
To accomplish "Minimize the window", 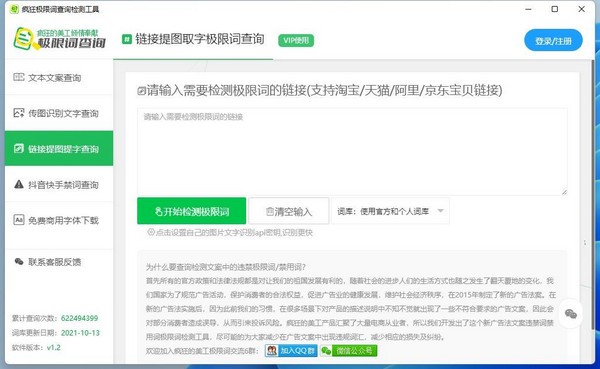I will (x=528, y=9).
